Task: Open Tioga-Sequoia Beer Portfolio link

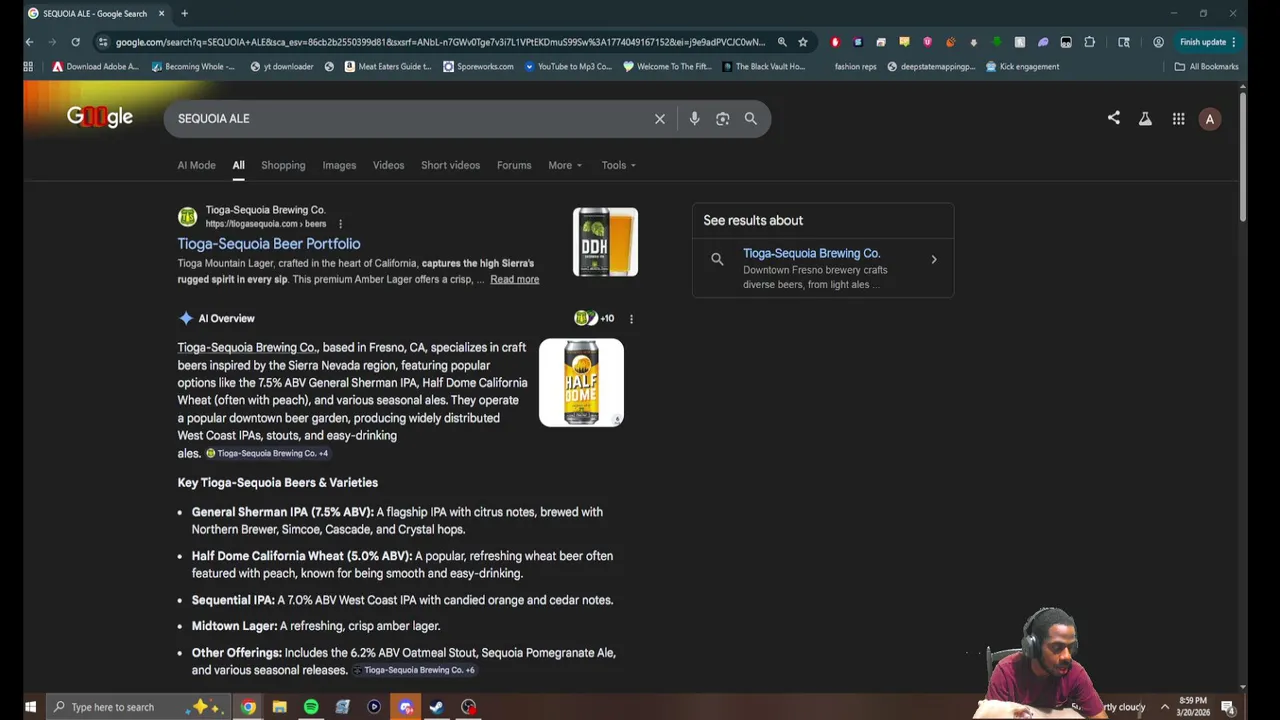Action: tap(269, 244)
